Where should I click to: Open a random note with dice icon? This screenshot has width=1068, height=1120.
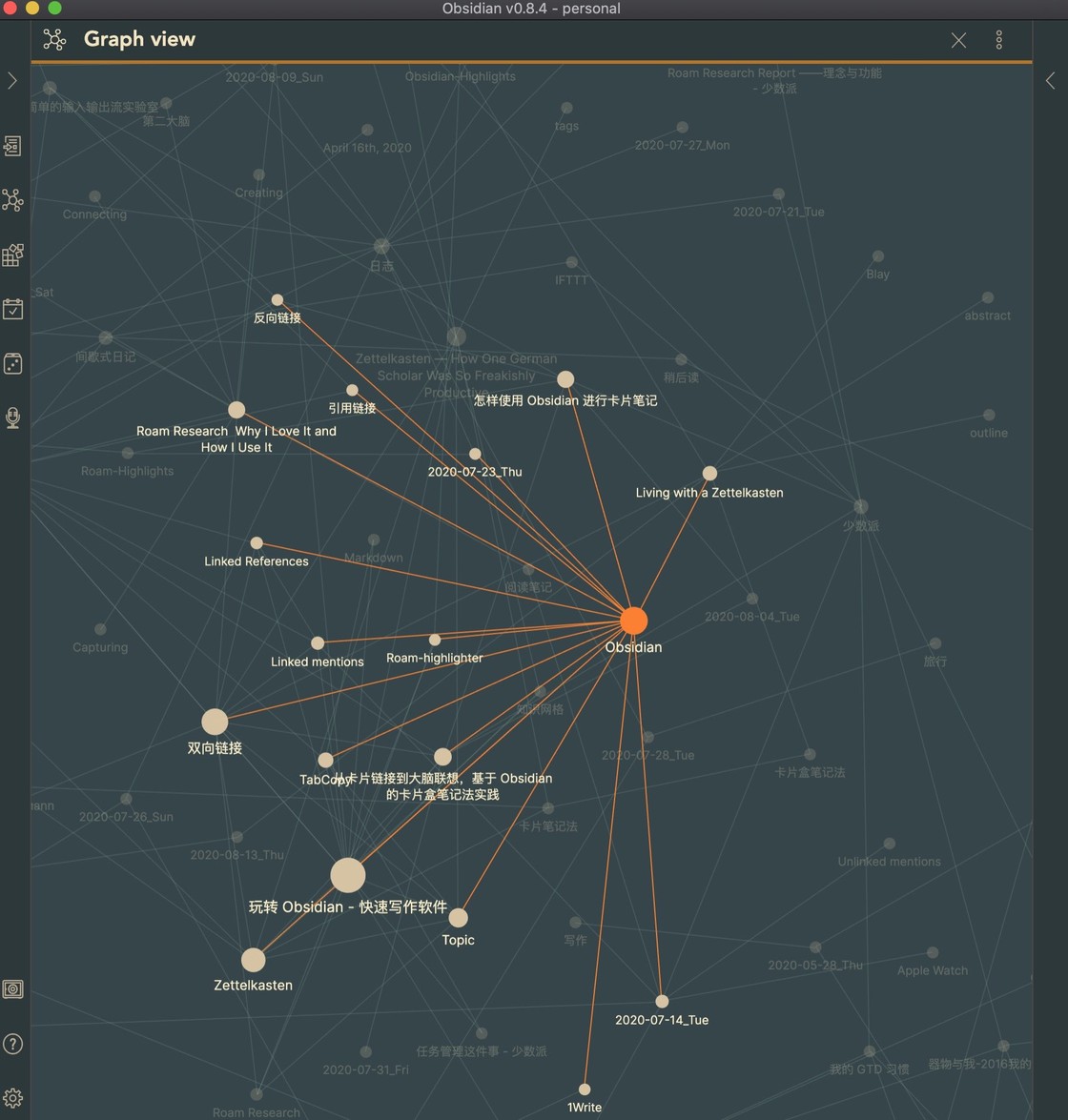tap(12, 363)
